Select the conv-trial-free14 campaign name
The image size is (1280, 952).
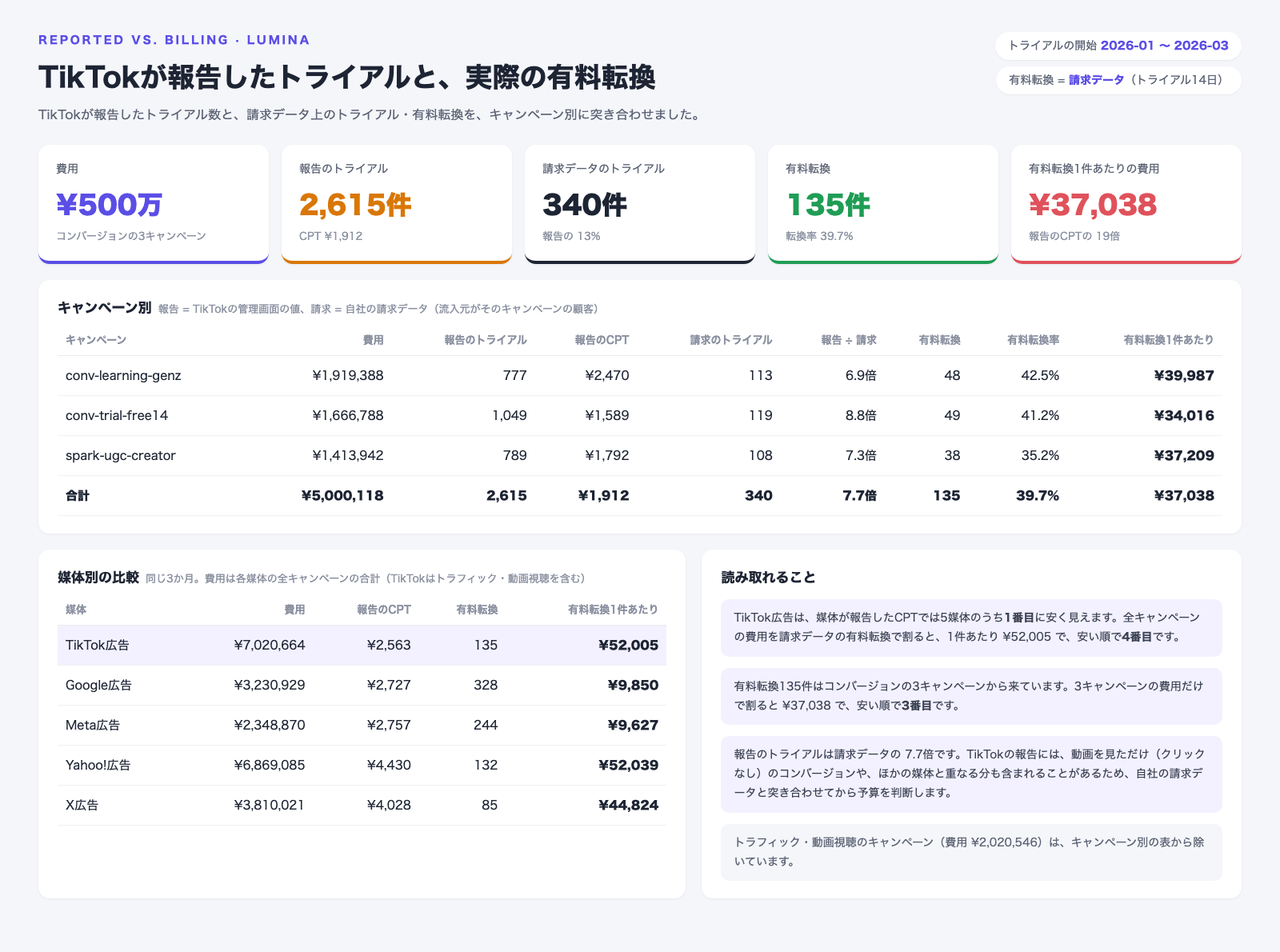click(x=117, y=415)
